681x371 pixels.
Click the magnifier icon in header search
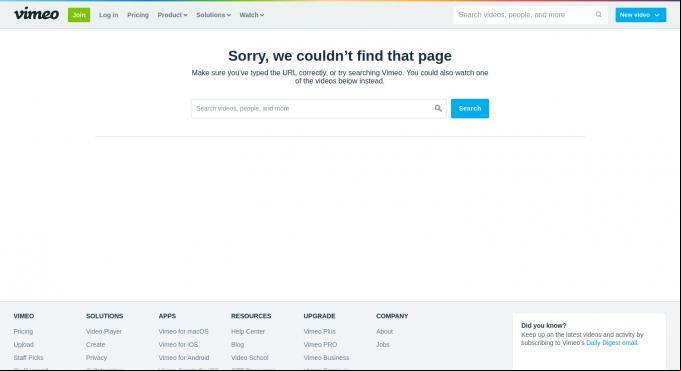point(598,15)
